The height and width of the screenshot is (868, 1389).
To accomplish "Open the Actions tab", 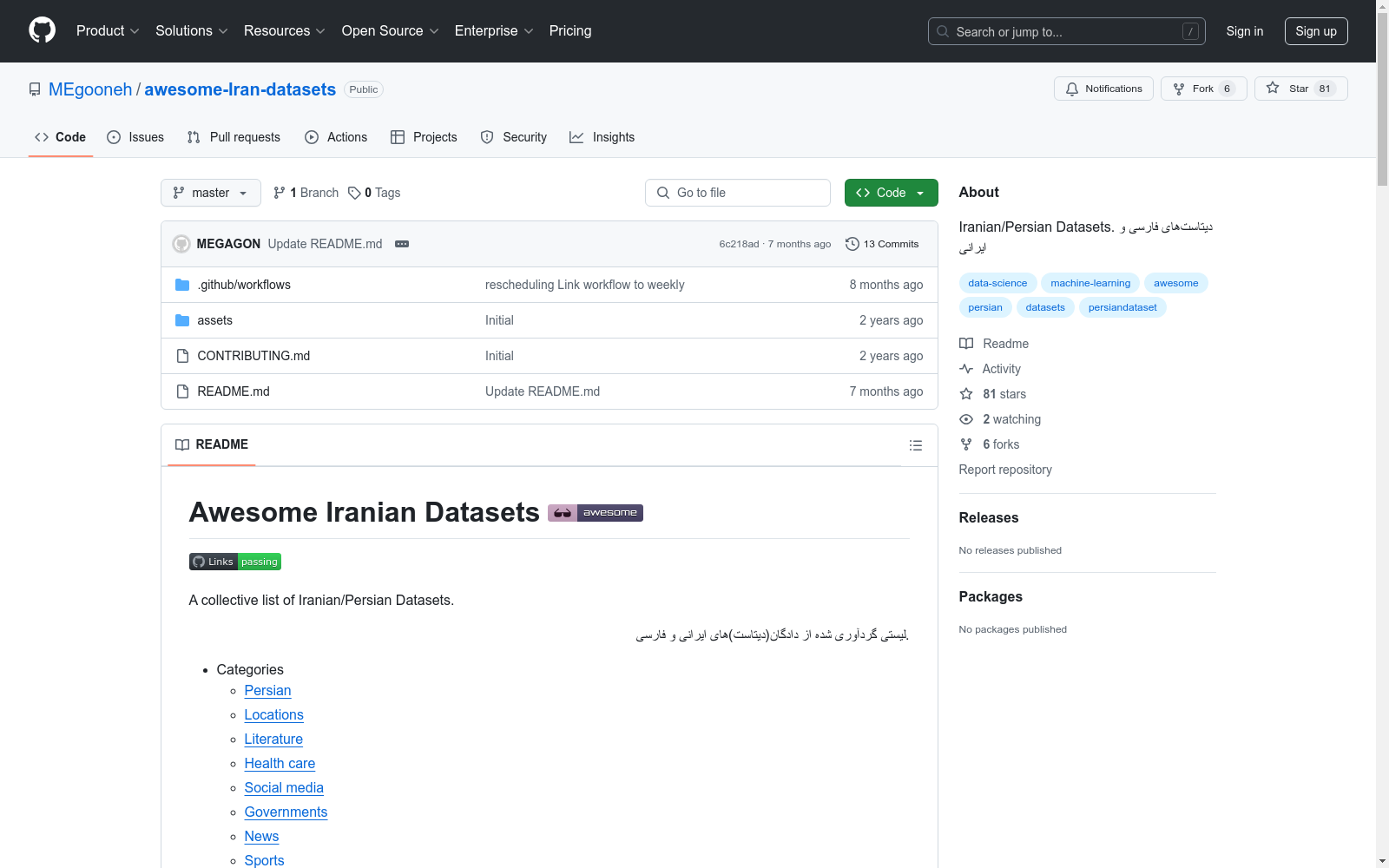I will coord(336,137).
